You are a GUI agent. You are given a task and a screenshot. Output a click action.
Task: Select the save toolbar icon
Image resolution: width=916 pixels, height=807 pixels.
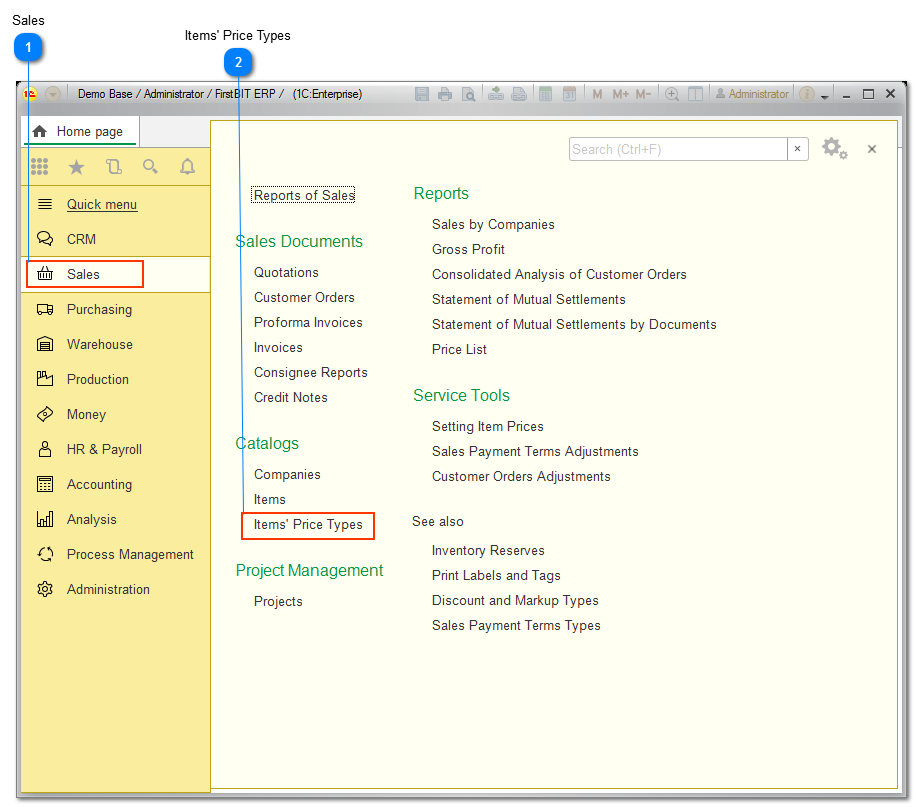coord(421,93)
